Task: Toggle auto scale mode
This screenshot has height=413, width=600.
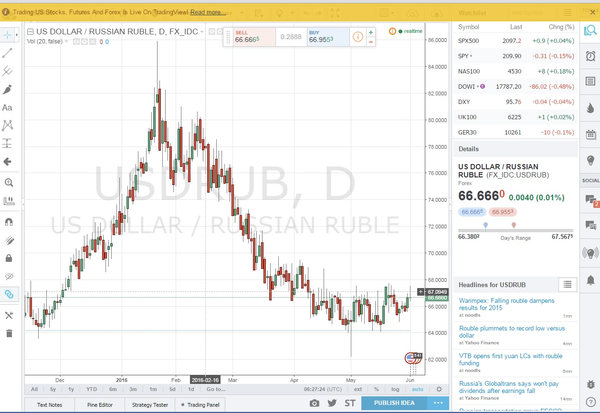Action: click(417, 389)
